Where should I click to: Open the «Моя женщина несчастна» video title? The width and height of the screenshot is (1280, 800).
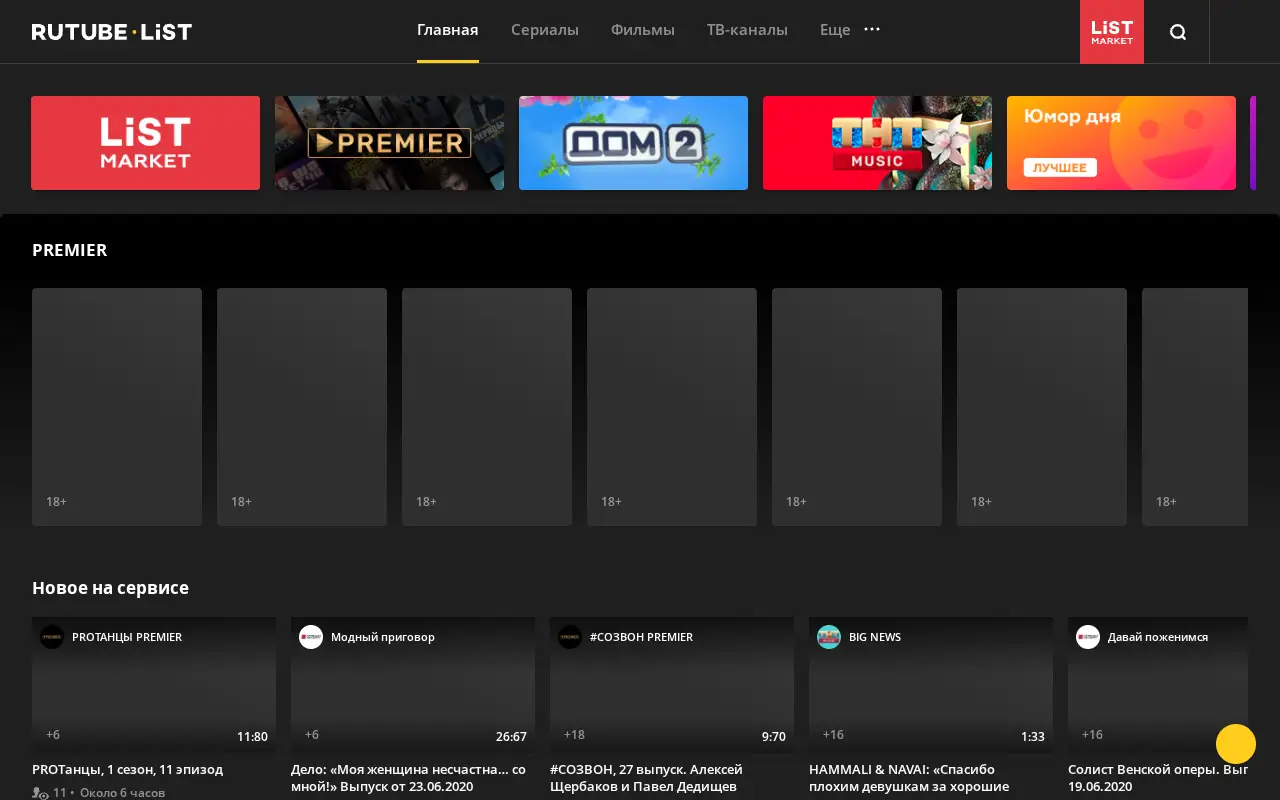coord(409,778)
